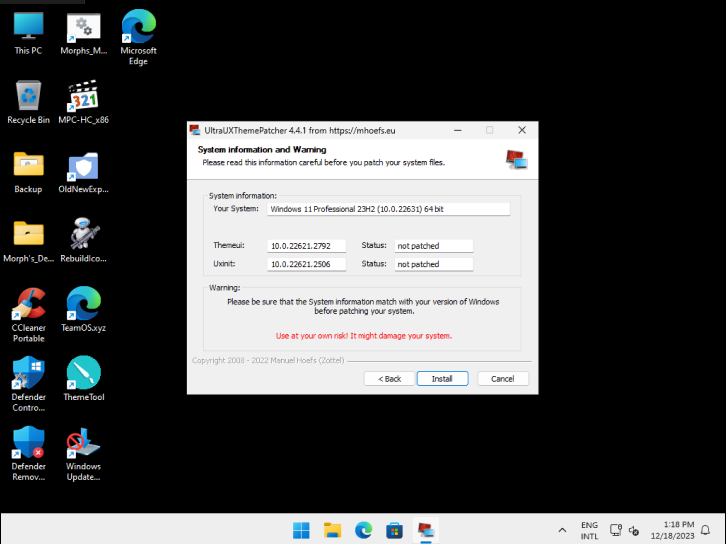Image resolution: width=726 pixels, height=544 pixels.
Task: Click the installer title bar icon
Action: tap(195, 131)
